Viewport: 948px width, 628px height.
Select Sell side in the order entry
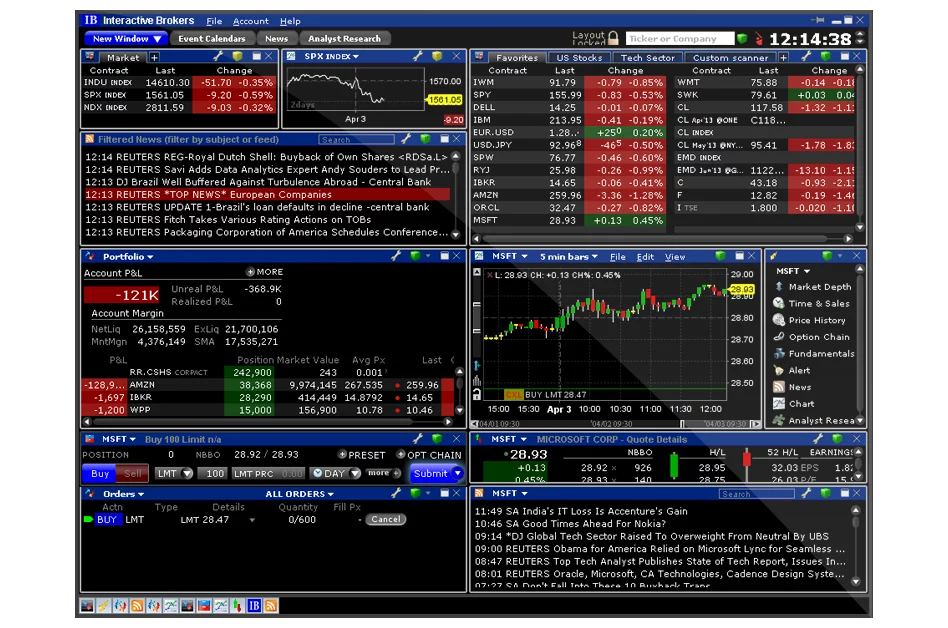(132, 474)
